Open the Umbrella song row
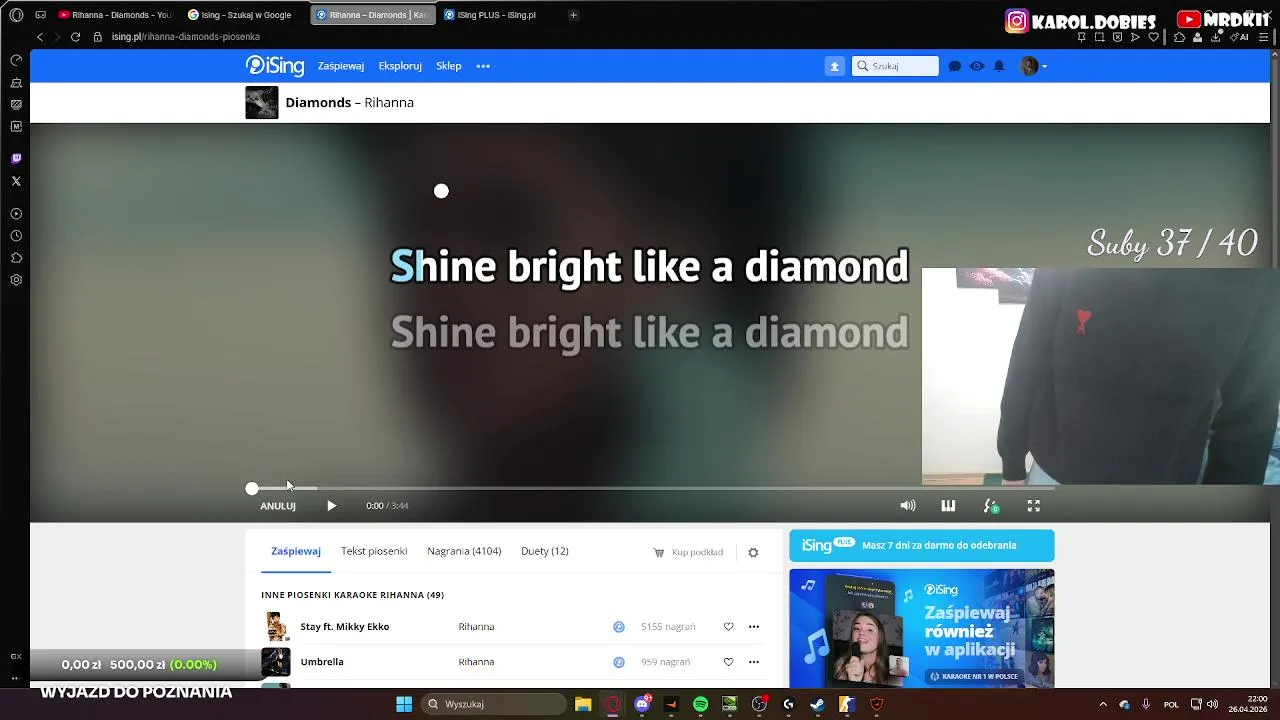Image resolution: width=1280 pixels, height=720 pixels. click(322, 662)
